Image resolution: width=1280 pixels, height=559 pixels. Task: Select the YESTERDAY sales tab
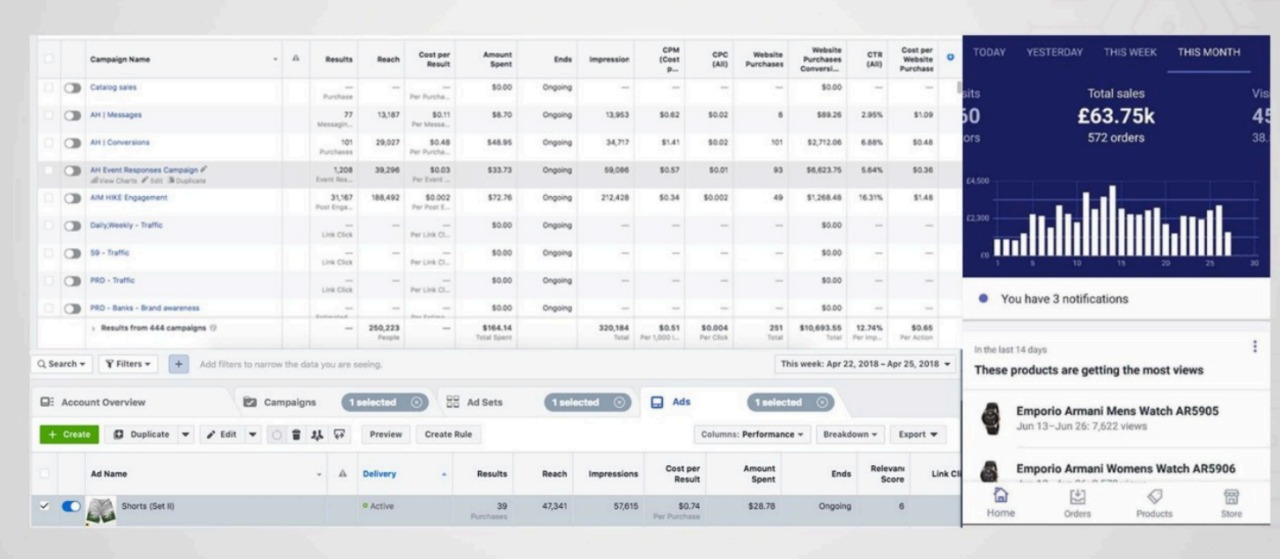click(x=1054, y=52)
